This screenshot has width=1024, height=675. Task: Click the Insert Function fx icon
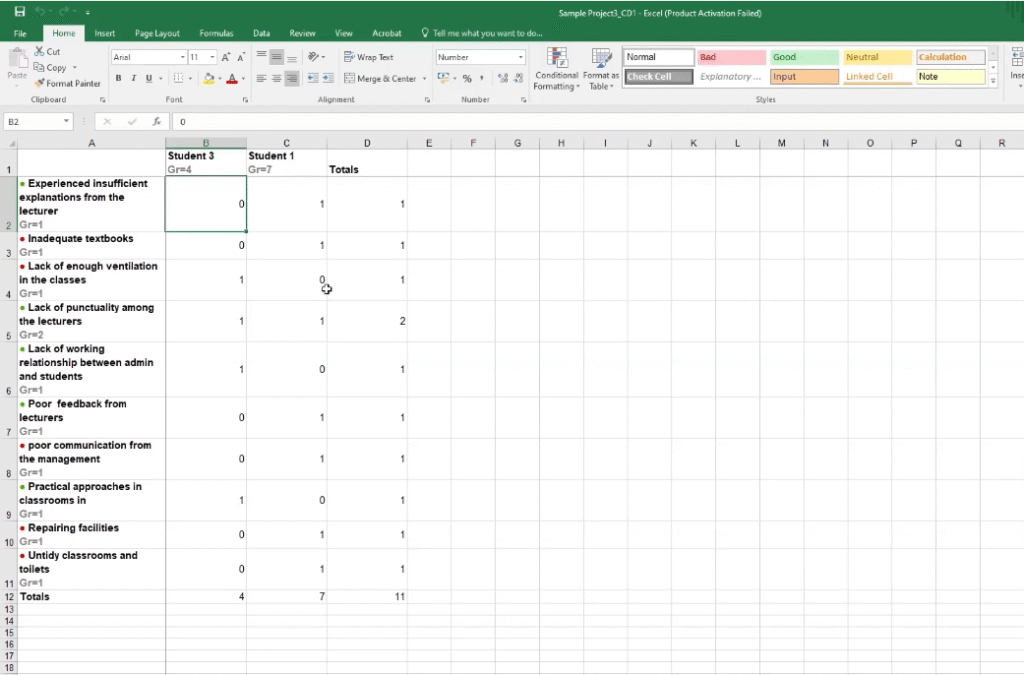click(157, 121)
